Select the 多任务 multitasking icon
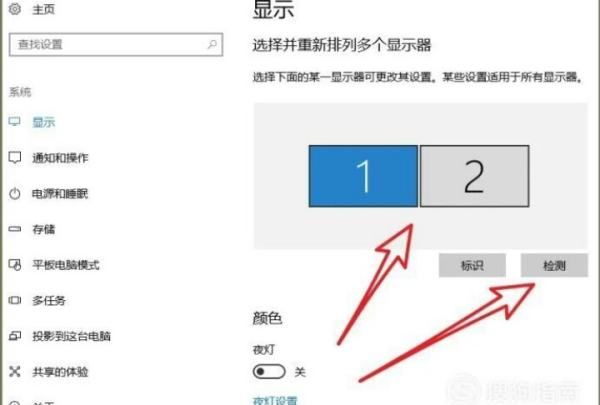 pos(15,300)
